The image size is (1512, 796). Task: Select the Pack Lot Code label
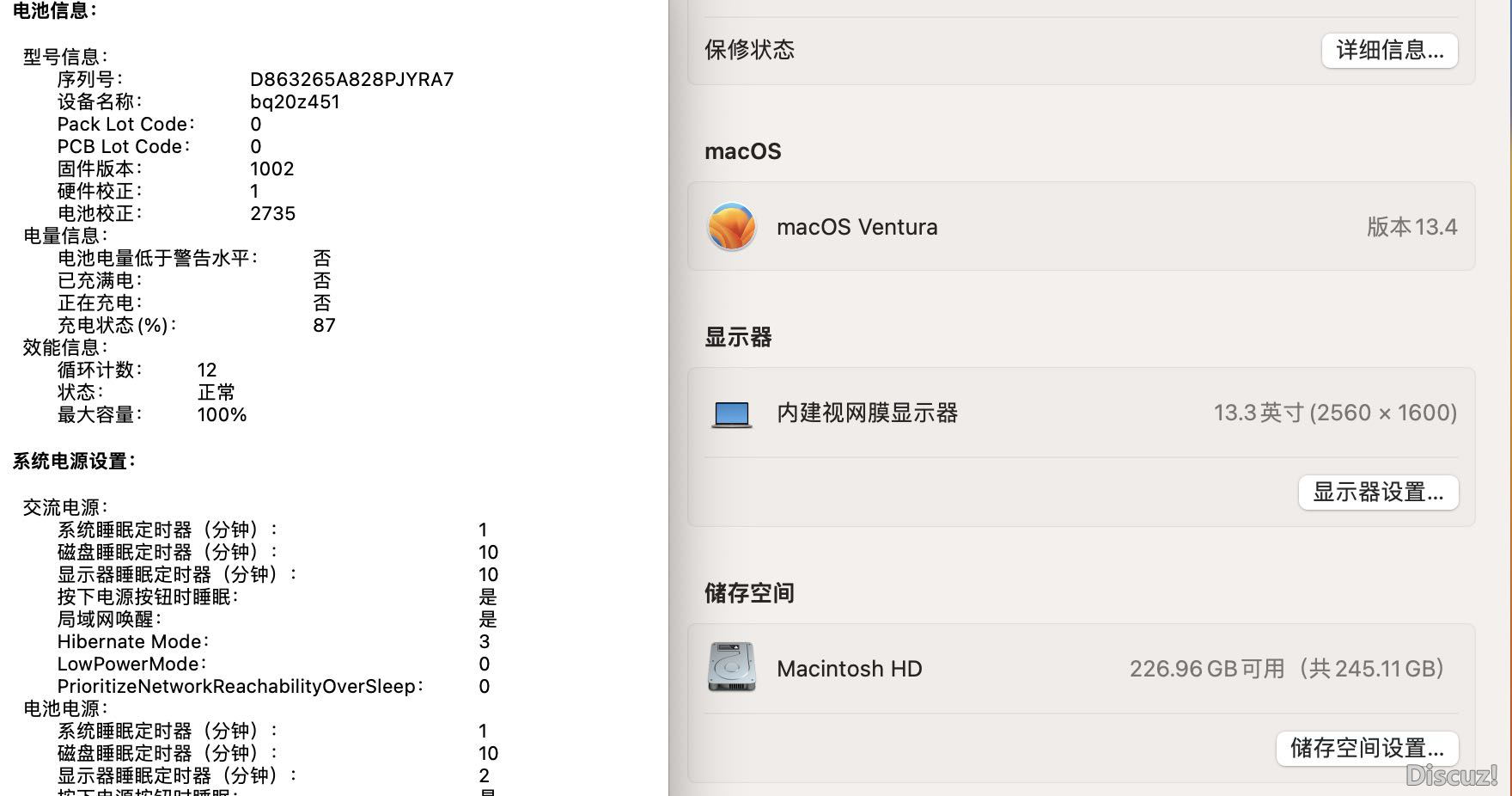pos(125,124)
